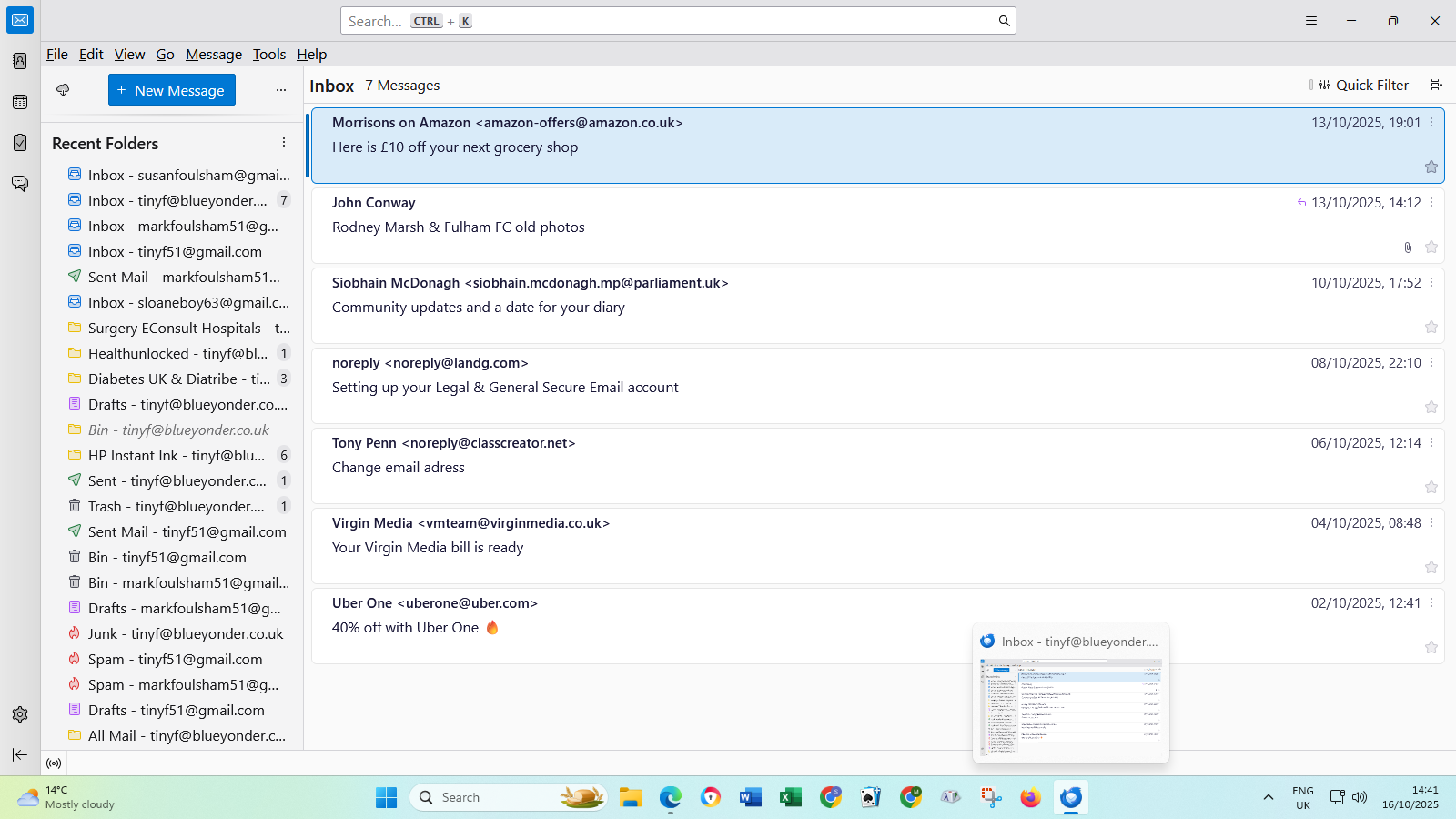
Task: Open the Chat space
Action: (x=20, y=184)
